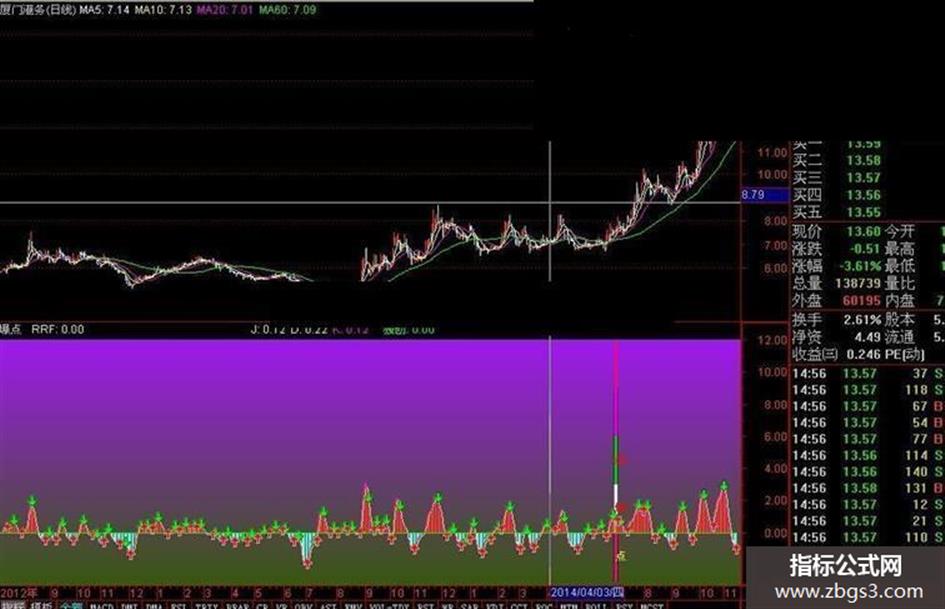This screenshot has width=945, height=609.
Task: Click the tick row with volume 114
Action: [868, 455]
